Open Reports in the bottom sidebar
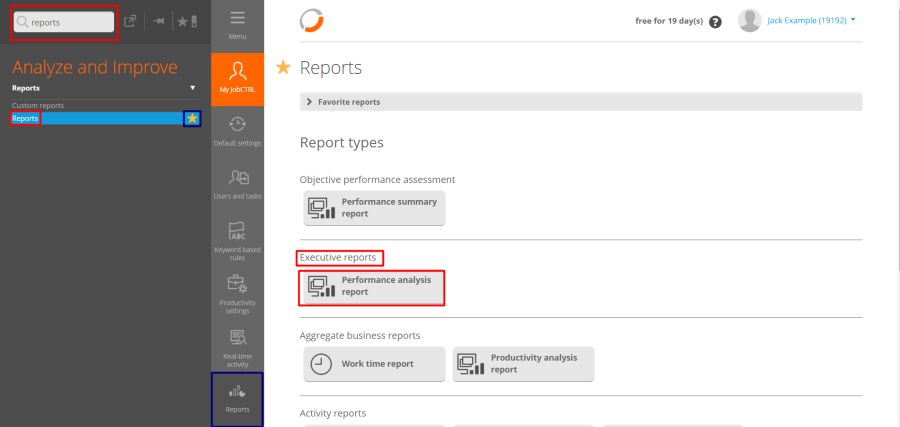This screenshot has width=900, height=427. pos(237,398)
